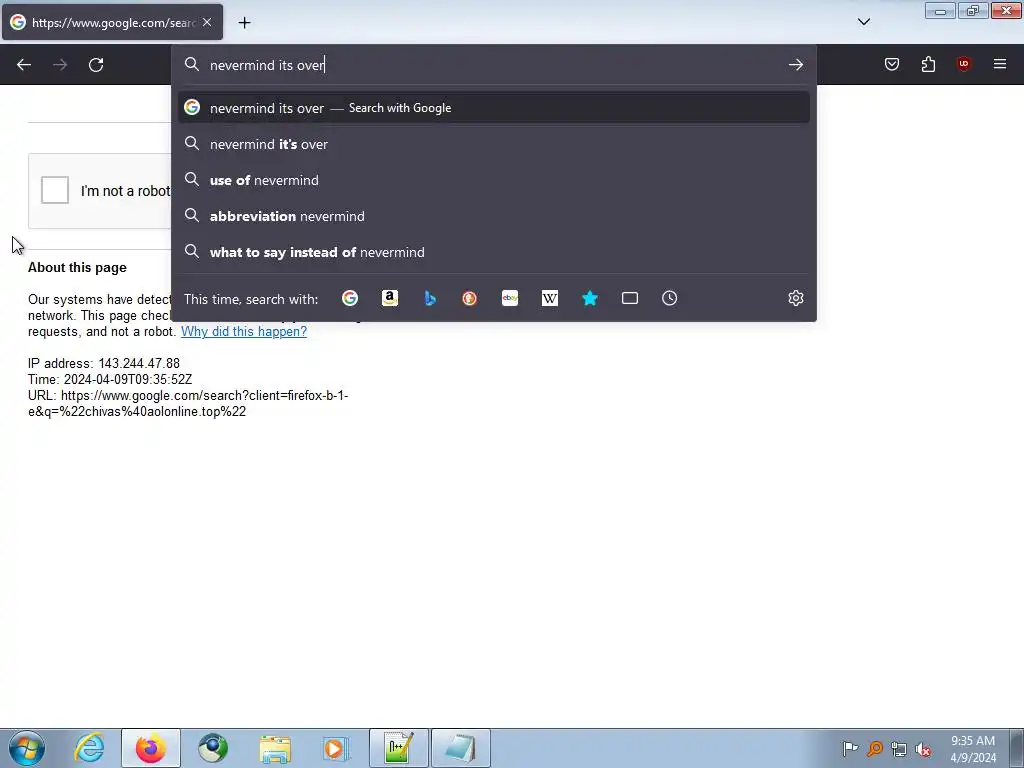Screen dimensions: 1024x768
Task: Open a new tab with plus button
Action: (244, 23)
